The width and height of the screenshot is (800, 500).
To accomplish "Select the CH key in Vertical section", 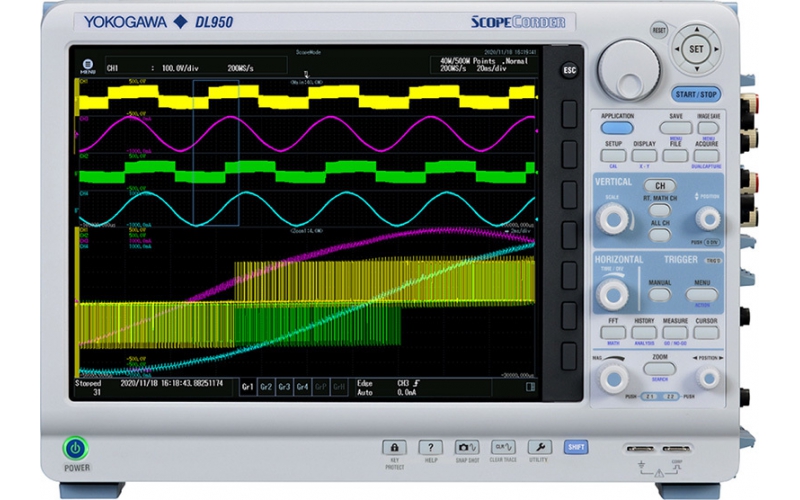I will pos(660,186).
